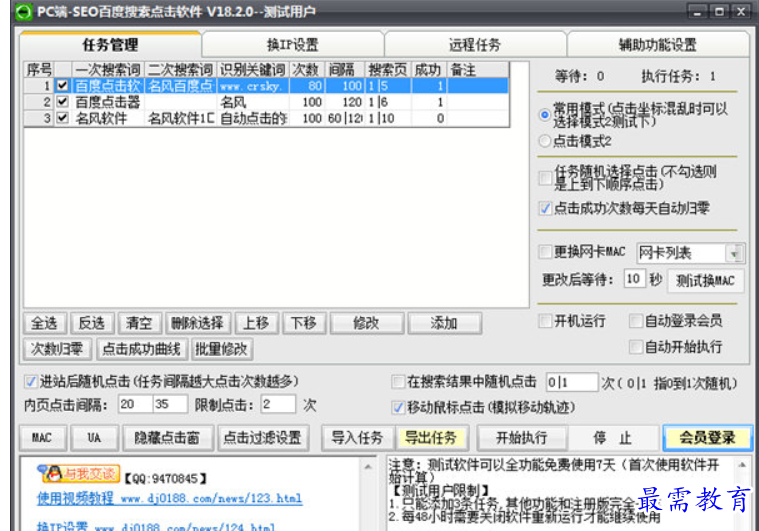Click 间隔 column header
759x531 pixels.
pos(345,70)
